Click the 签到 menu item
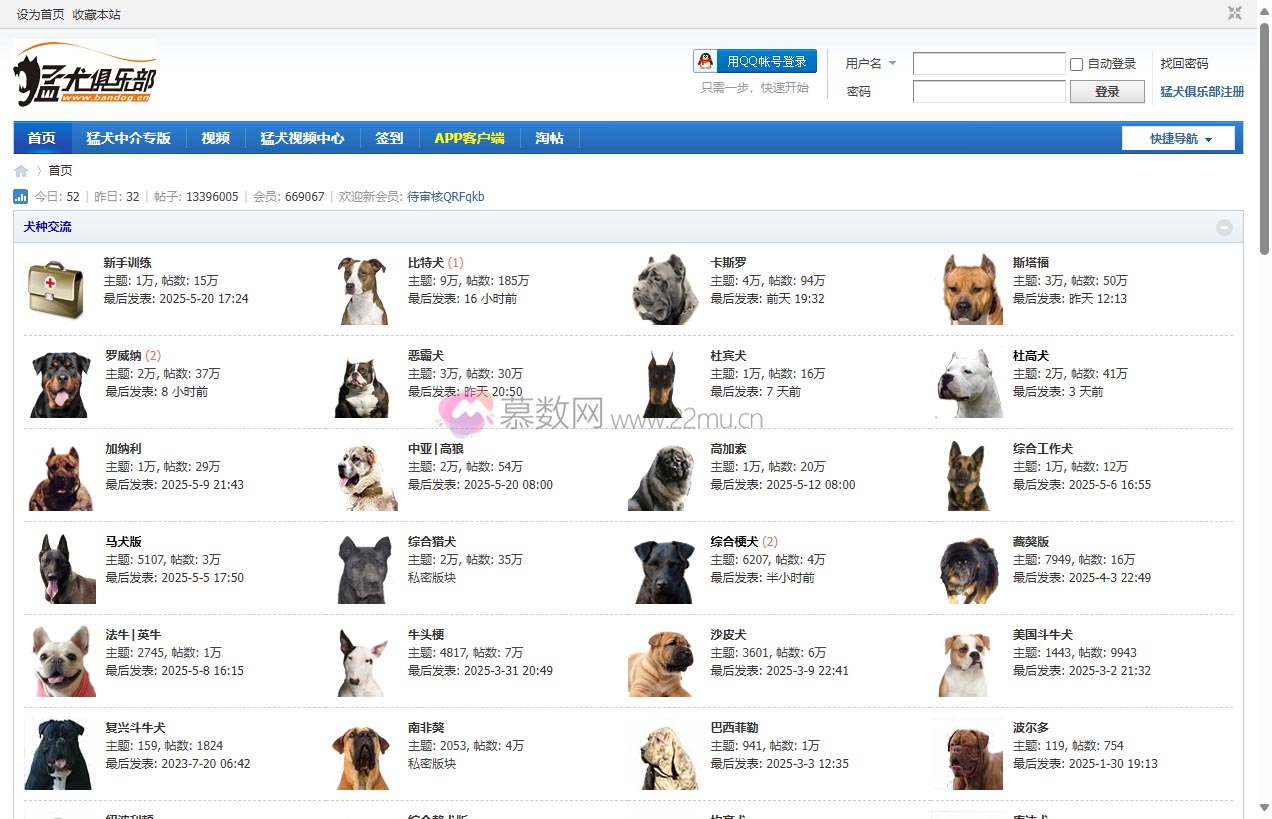This screenshot has width=1272, height=819. click(x=388, y=138)
